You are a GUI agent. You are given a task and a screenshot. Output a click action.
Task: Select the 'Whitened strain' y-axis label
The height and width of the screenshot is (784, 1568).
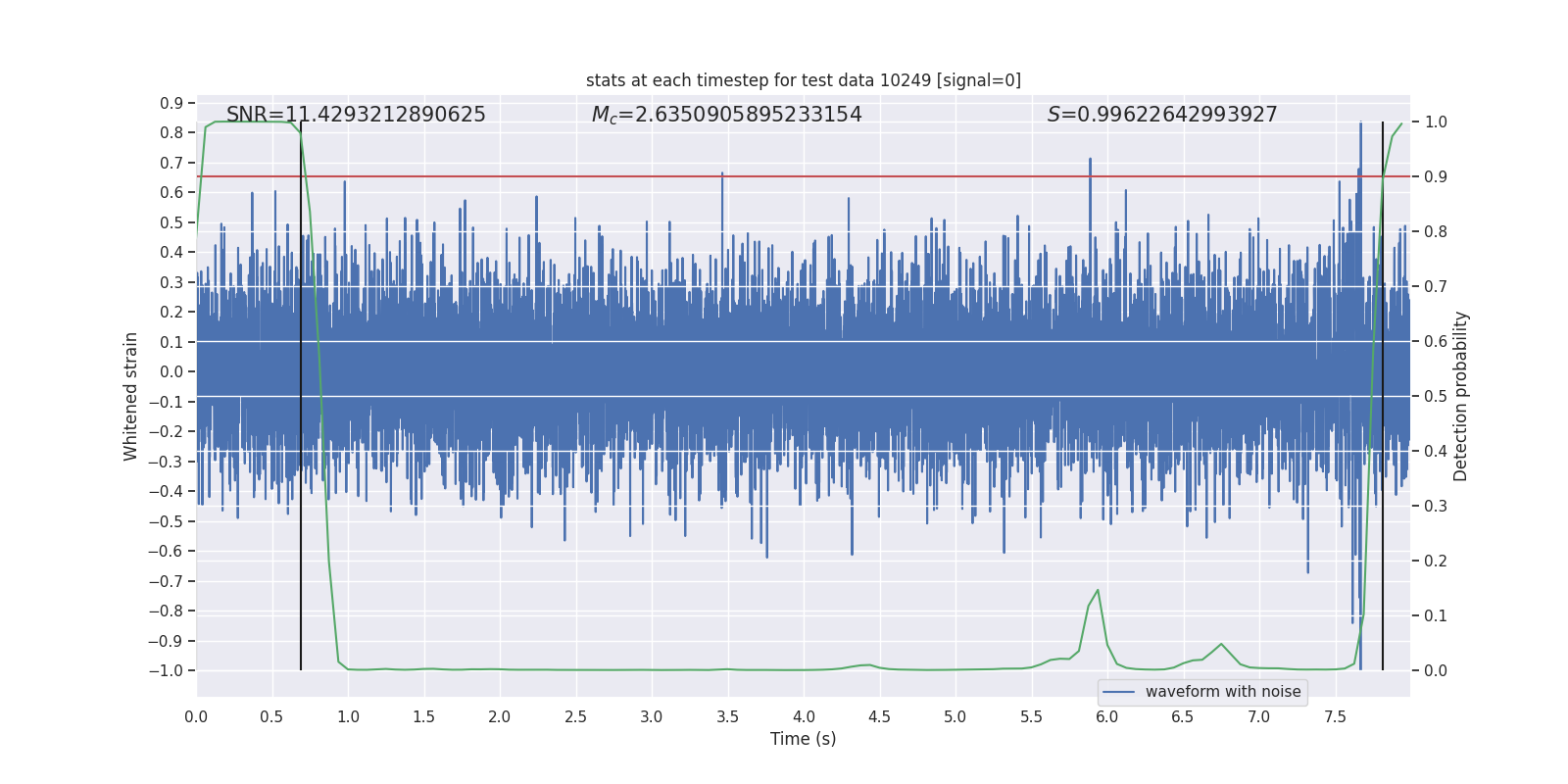click(x=130, y=396)
